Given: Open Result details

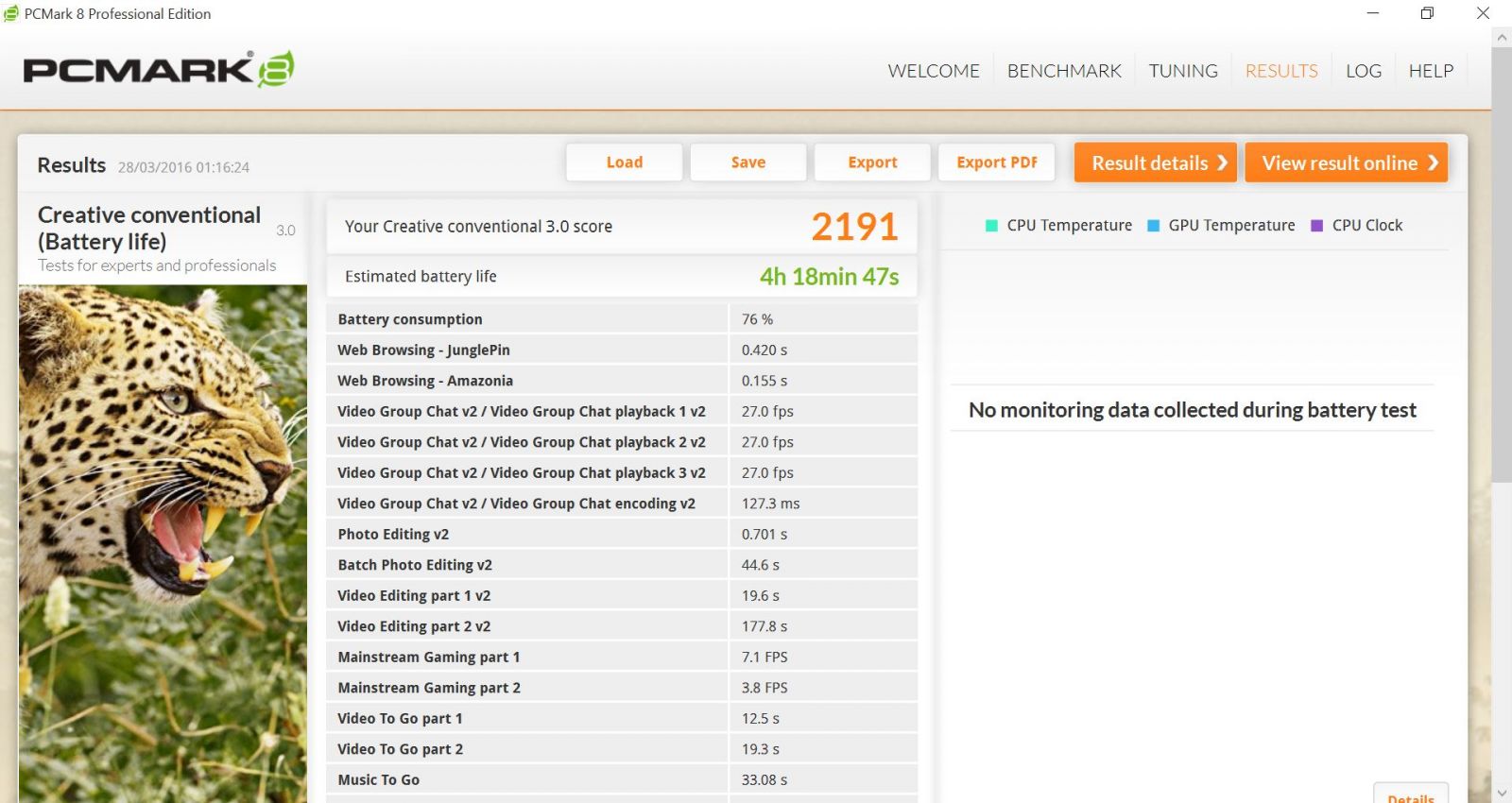Looking at the screenshot, I should click(1157, 162).
